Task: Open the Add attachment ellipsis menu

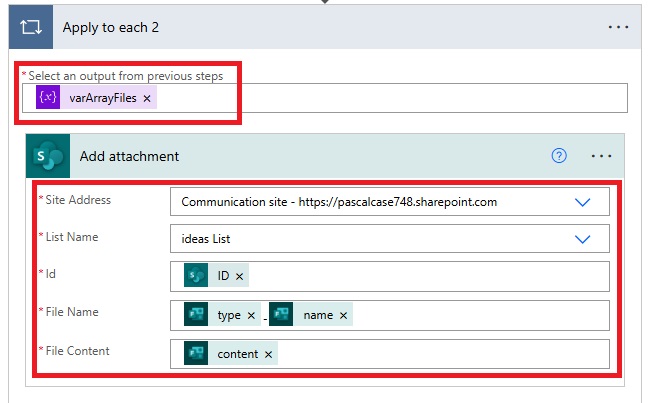Action: click(601, 156)
